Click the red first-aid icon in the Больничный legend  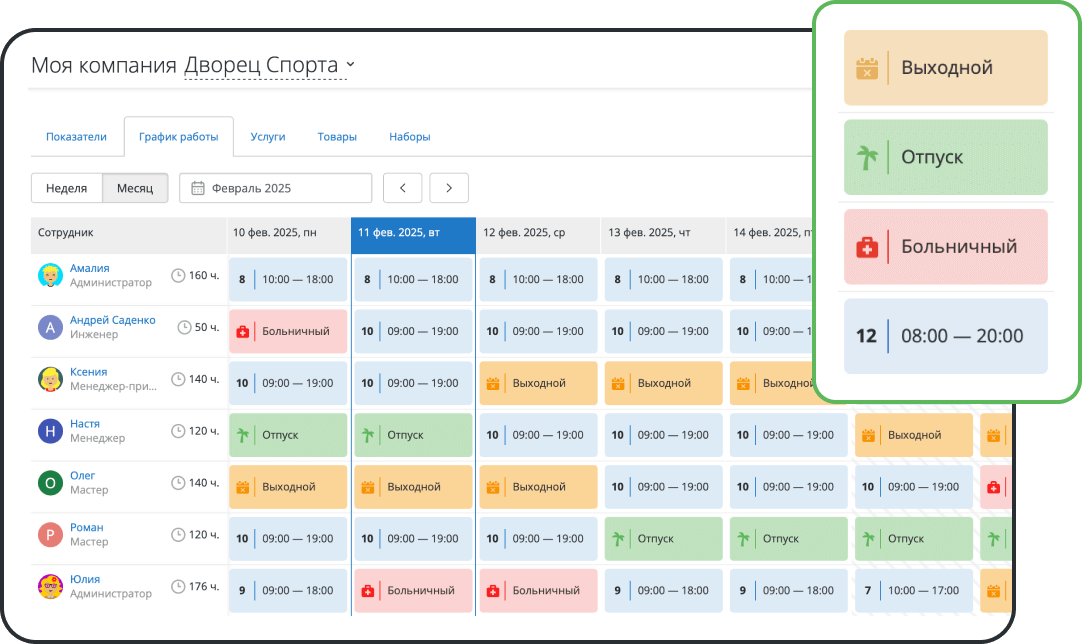(866, 247)
